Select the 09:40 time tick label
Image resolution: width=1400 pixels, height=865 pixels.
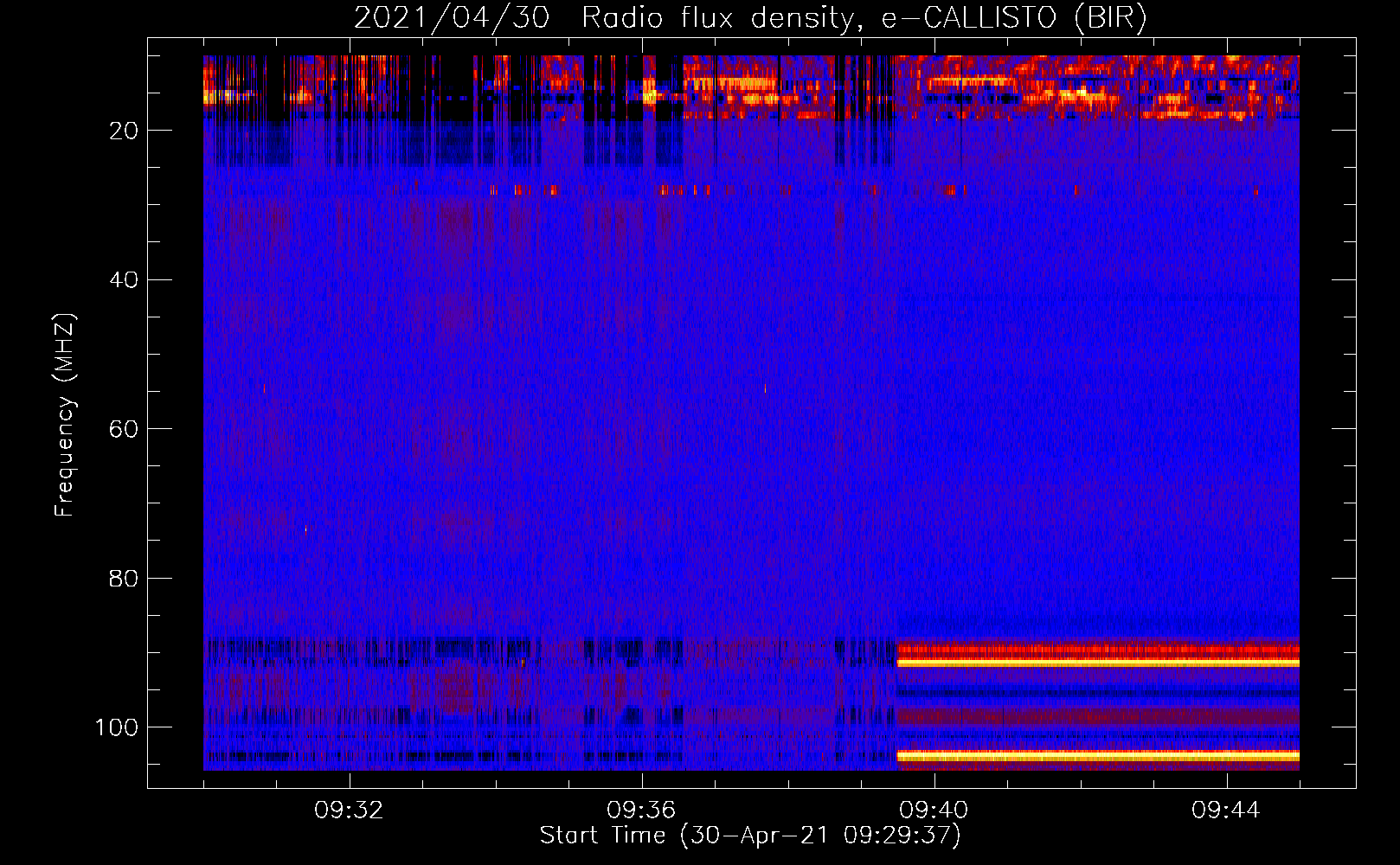[x=934, y=811]
